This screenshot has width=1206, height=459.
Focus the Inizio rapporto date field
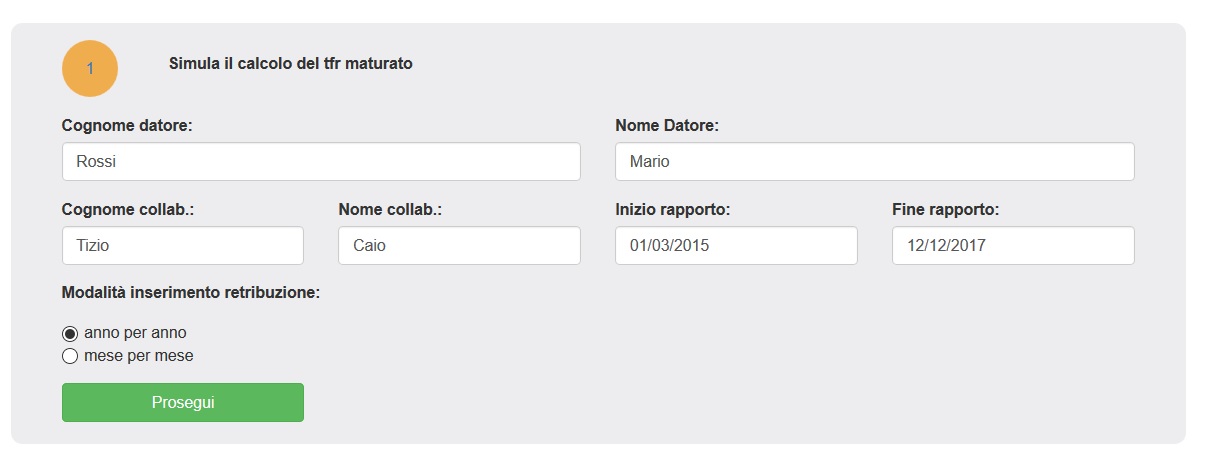735,246
